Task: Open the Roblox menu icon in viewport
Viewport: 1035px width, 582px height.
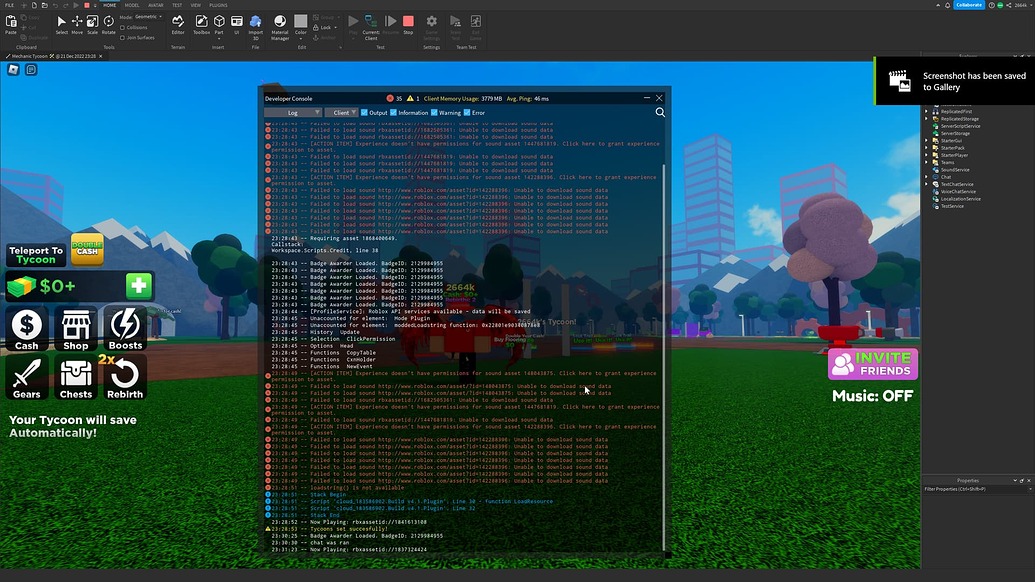Action: point(13,69)
